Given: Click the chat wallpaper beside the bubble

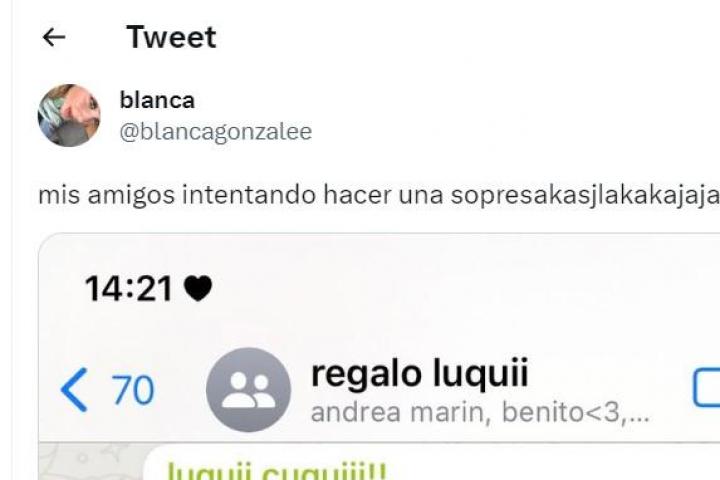Looking at the screenshot, I should tap(90, 462).
